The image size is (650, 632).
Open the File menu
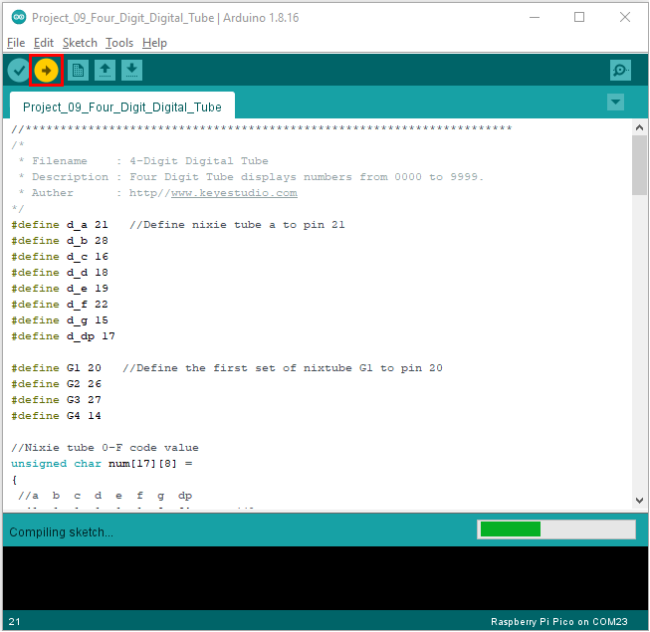16,43
